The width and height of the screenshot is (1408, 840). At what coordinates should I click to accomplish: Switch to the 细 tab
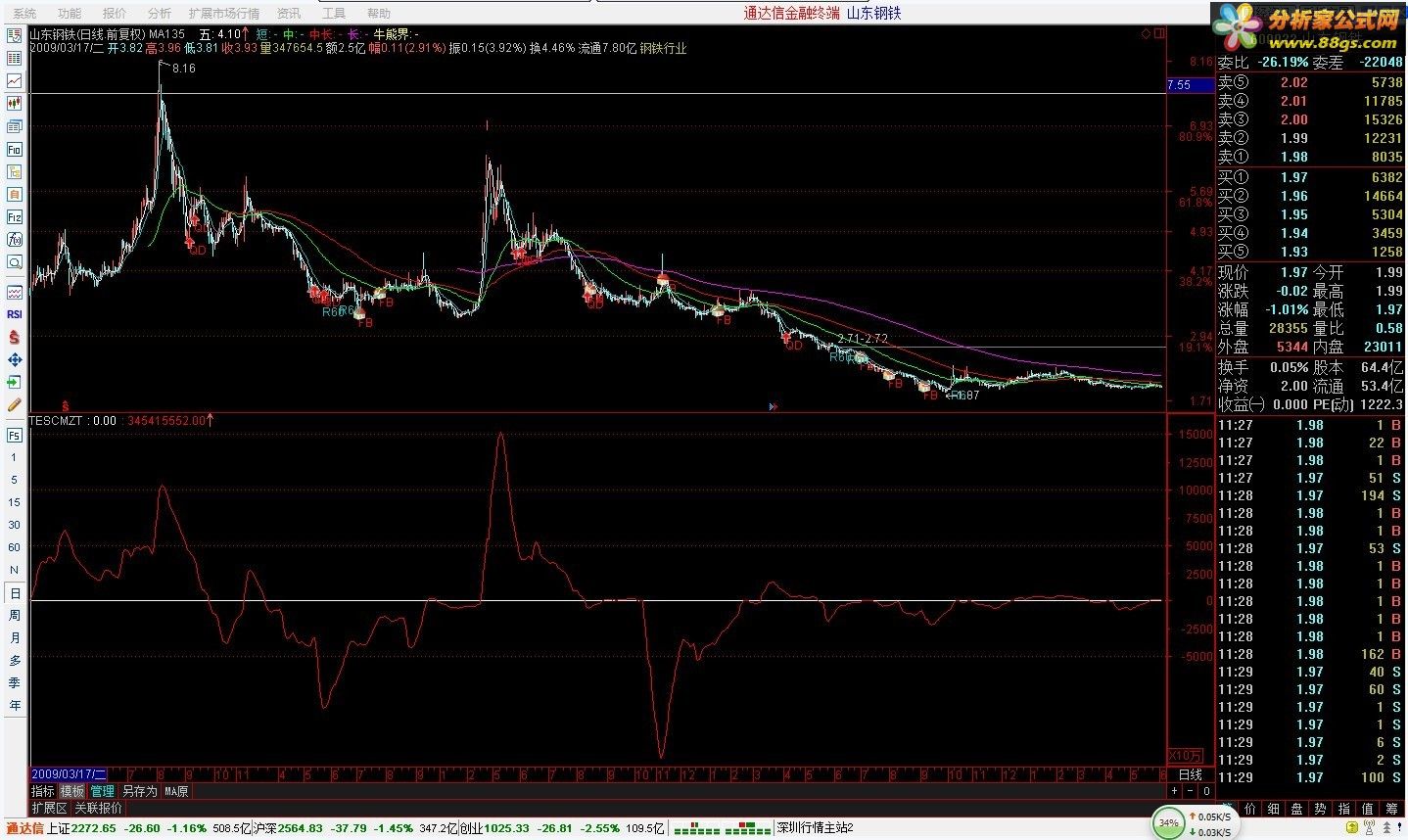click(x=1276, y=809)
